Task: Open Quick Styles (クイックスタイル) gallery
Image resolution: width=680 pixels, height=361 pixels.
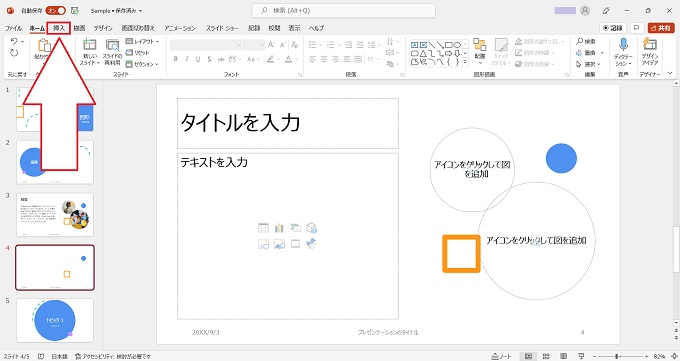Action: [x=501, y=51]
